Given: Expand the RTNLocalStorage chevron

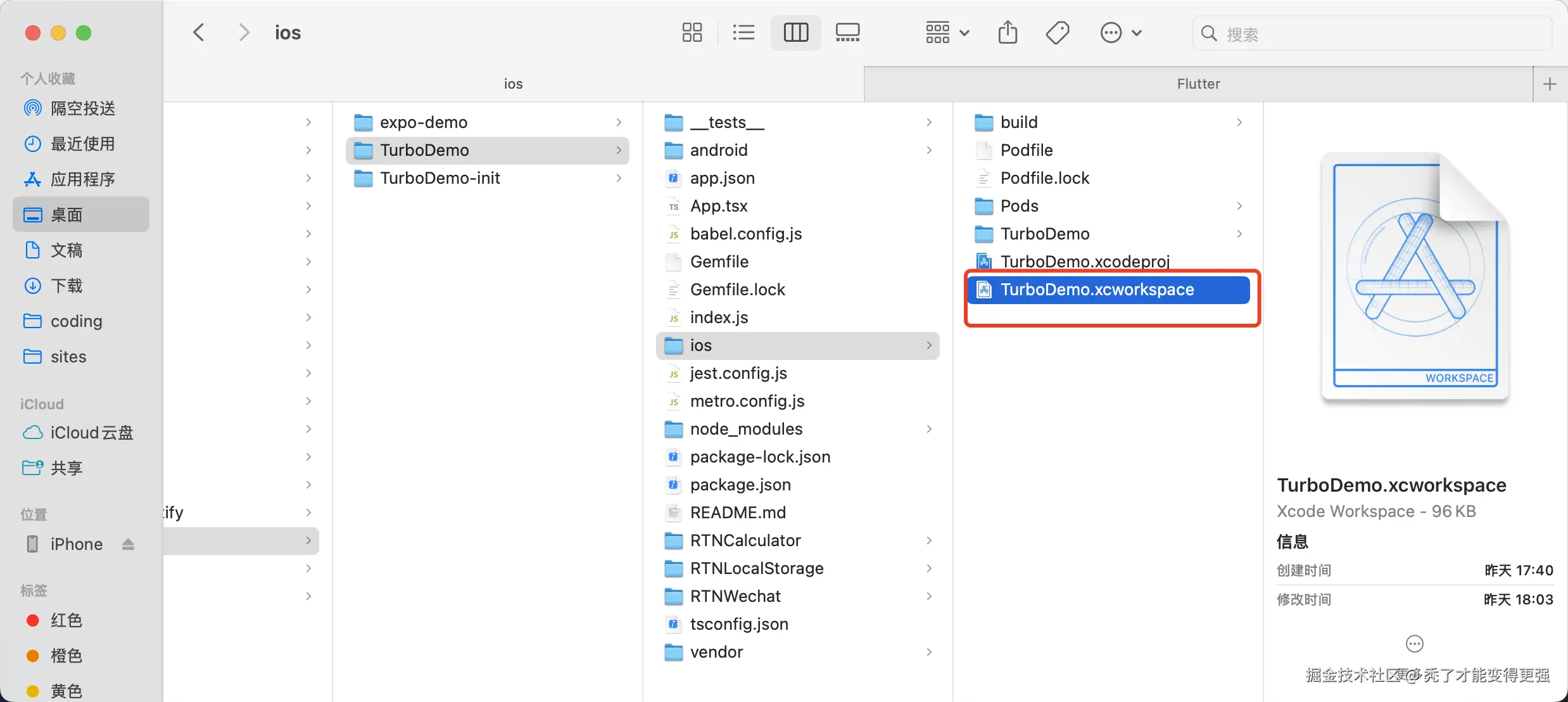Looking at the screenshot, I should pos(929,568).
